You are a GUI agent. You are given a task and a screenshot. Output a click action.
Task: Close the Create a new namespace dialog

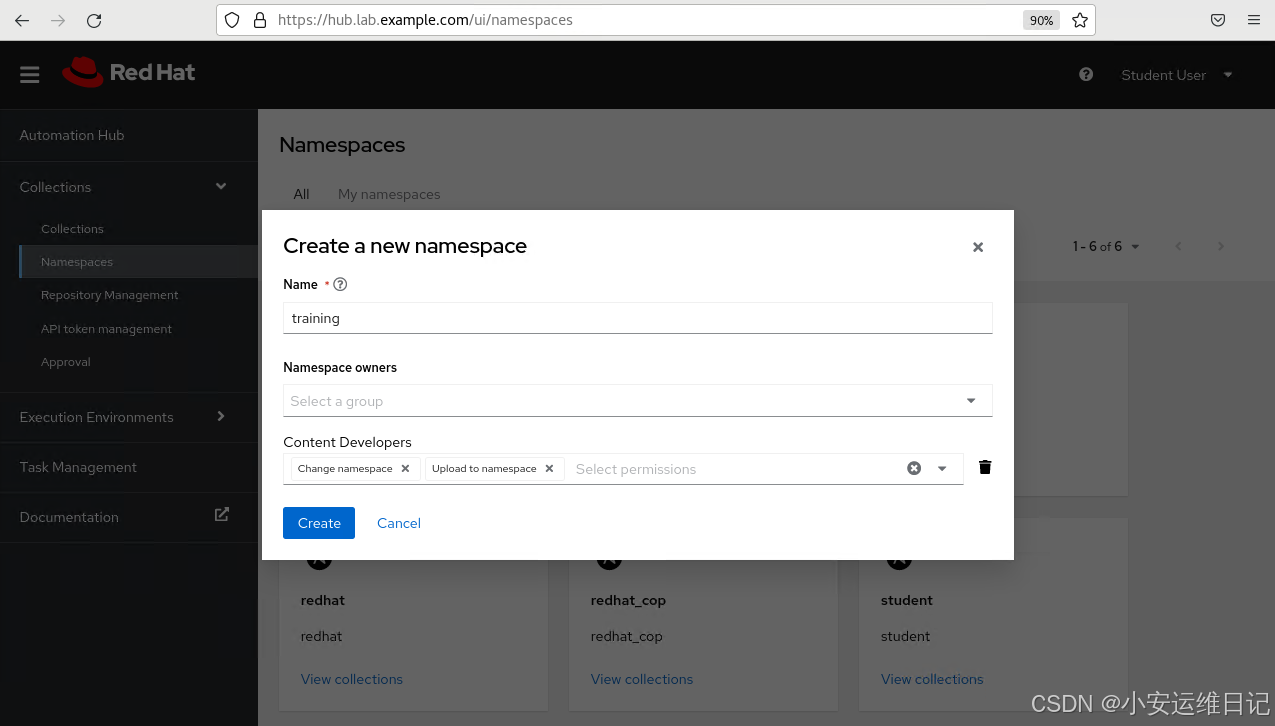pos(978,247)
